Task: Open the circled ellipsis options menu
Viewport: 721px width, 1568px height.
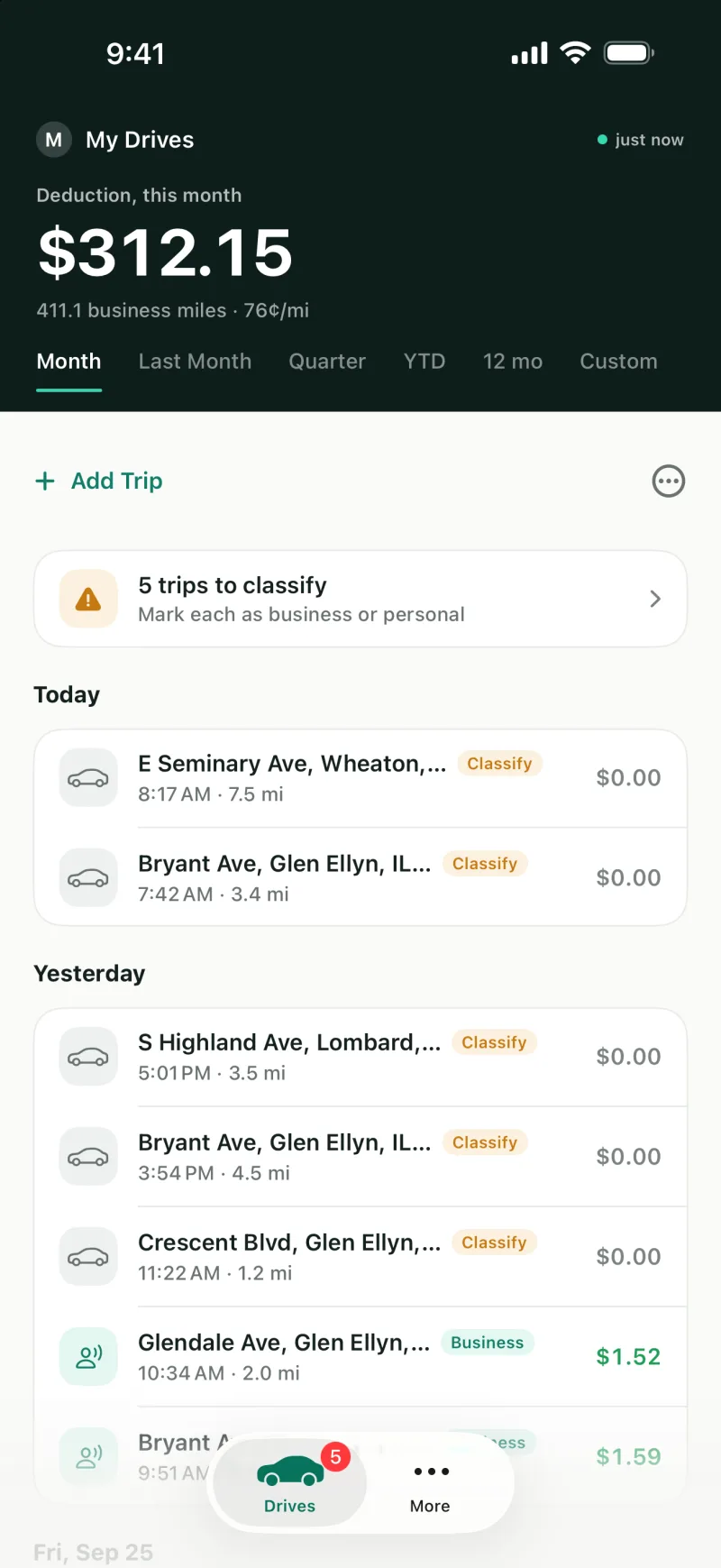Action: tap(669, 481)
